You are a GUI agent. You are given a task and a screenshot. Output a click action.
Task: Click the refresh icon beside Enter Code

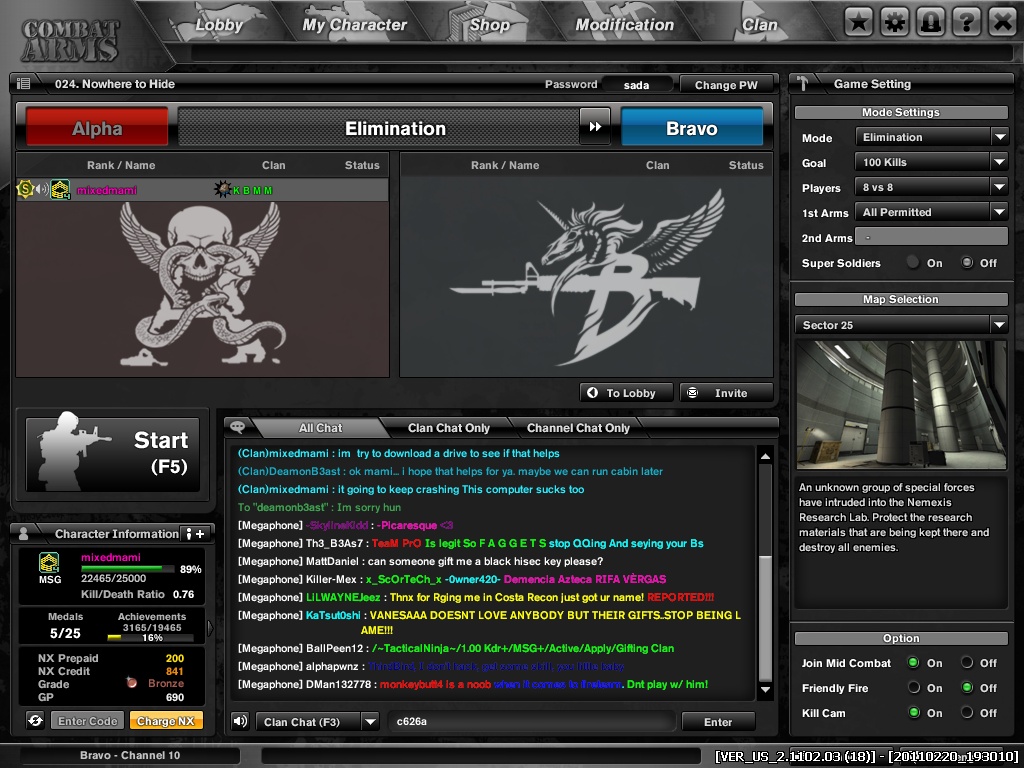coord(35,720)
